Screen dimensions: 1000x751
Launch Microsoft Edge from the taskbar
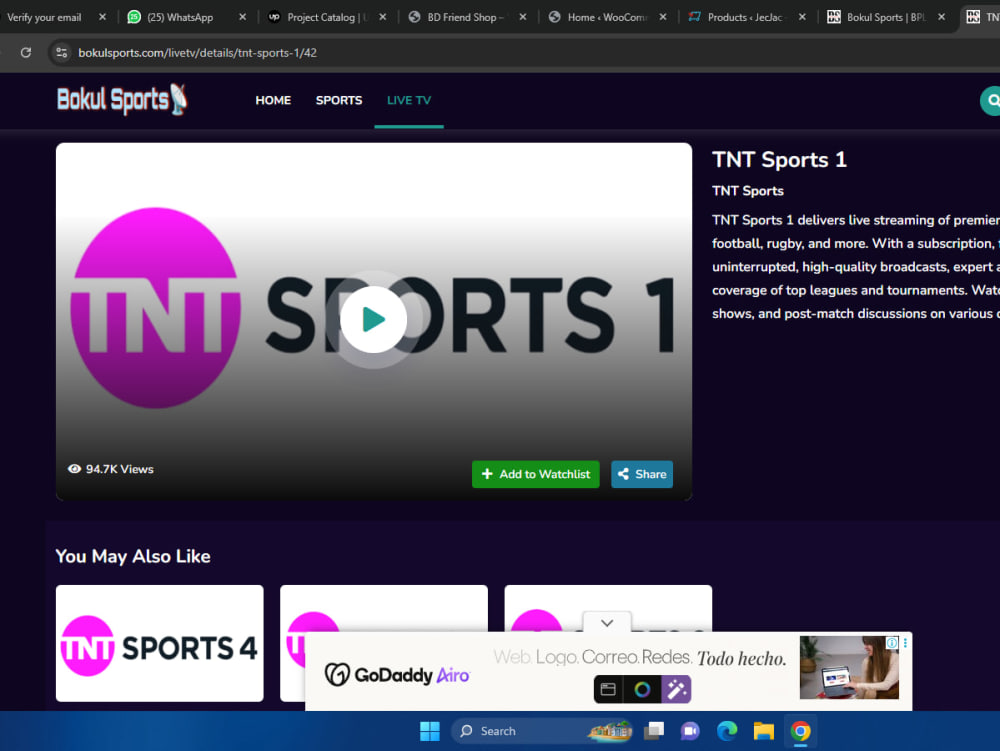(x=727, y=731)
